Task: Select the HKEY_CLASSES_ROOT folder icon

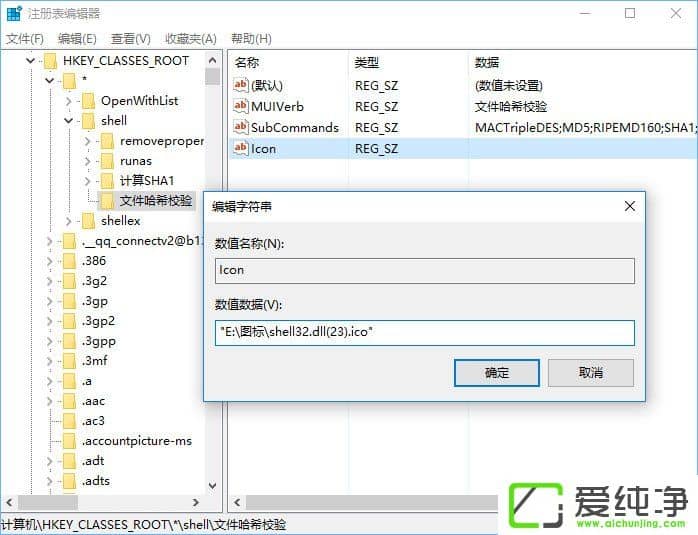Action: (x=50, y=61)
